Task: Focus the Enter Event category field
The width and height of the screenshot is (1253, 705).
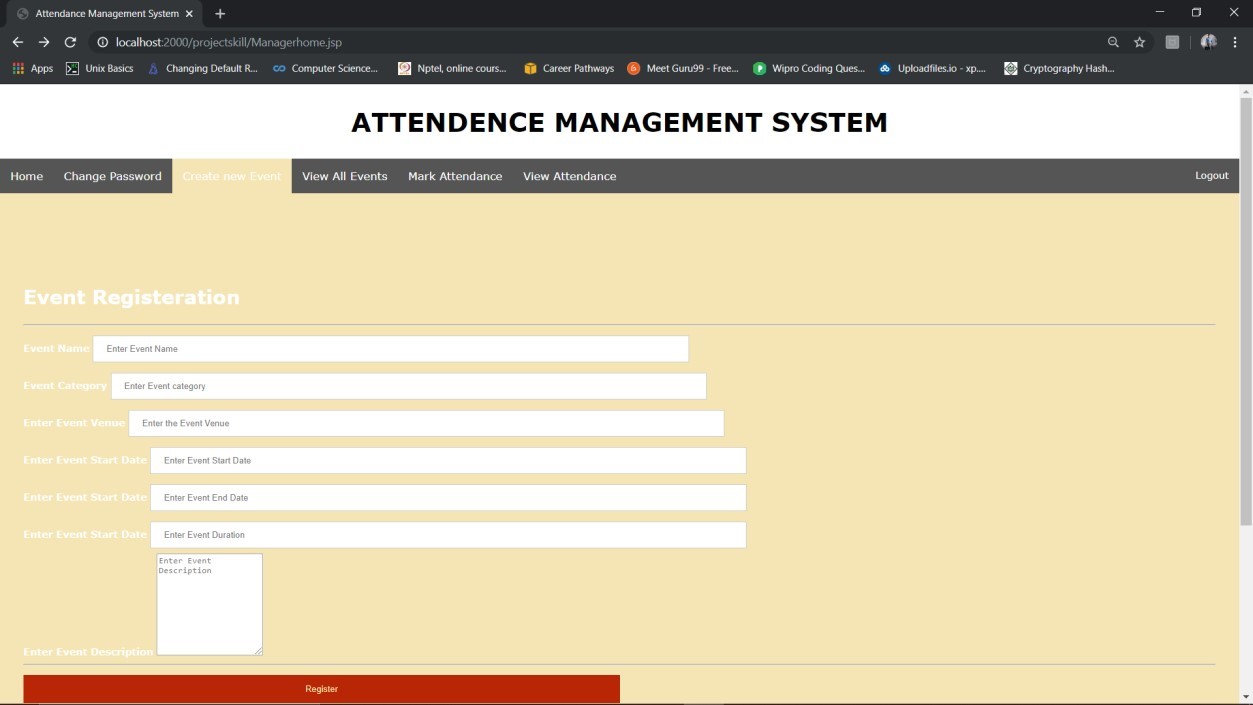Action: tap(409, 386)
